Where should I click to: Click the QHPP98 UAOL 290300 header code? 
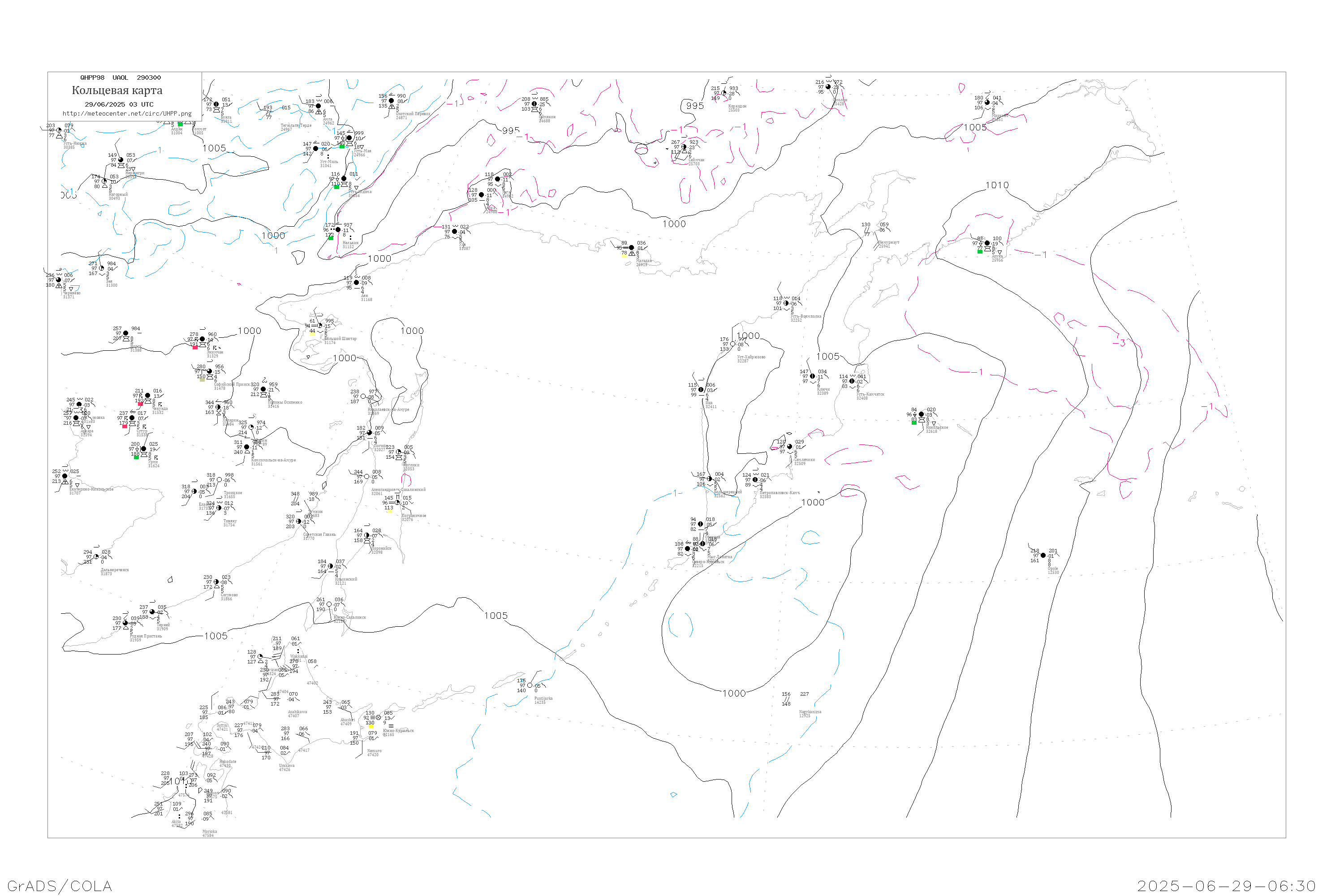click(121, 78)
